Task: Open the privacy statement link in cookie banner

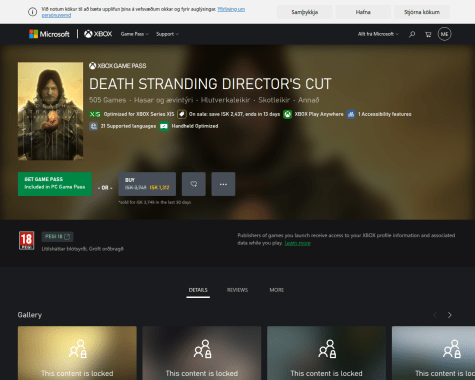Action: (x=231, y=9)
